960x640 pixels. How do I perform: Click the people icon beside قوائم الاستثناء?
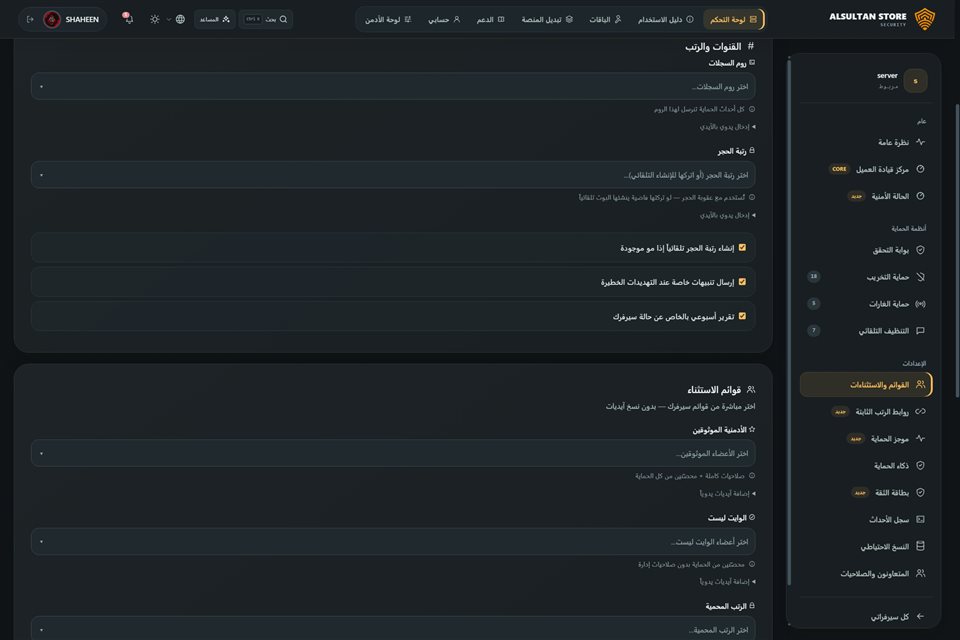click(751, 390)
